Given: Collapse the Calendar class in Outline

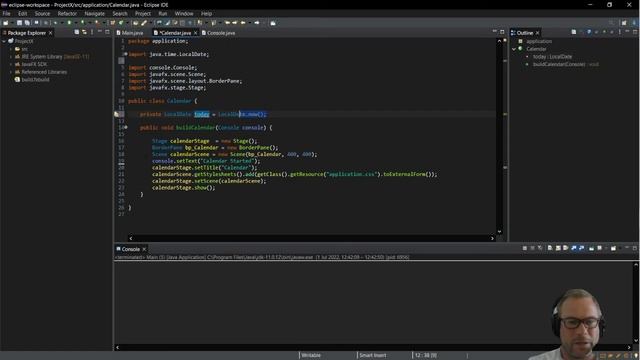Looking at the screenshot, I should tap(514, 49).
